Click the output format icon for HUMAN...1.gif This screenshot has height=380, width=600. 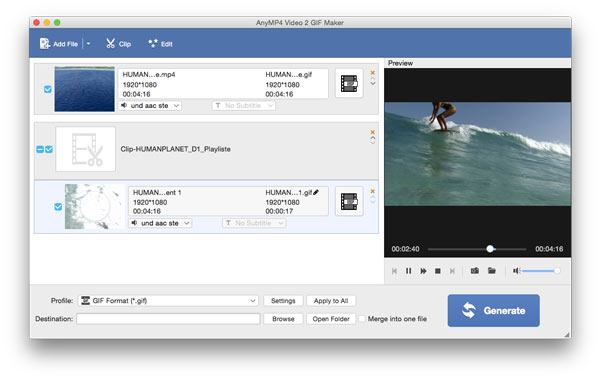(x=349, y=201)
